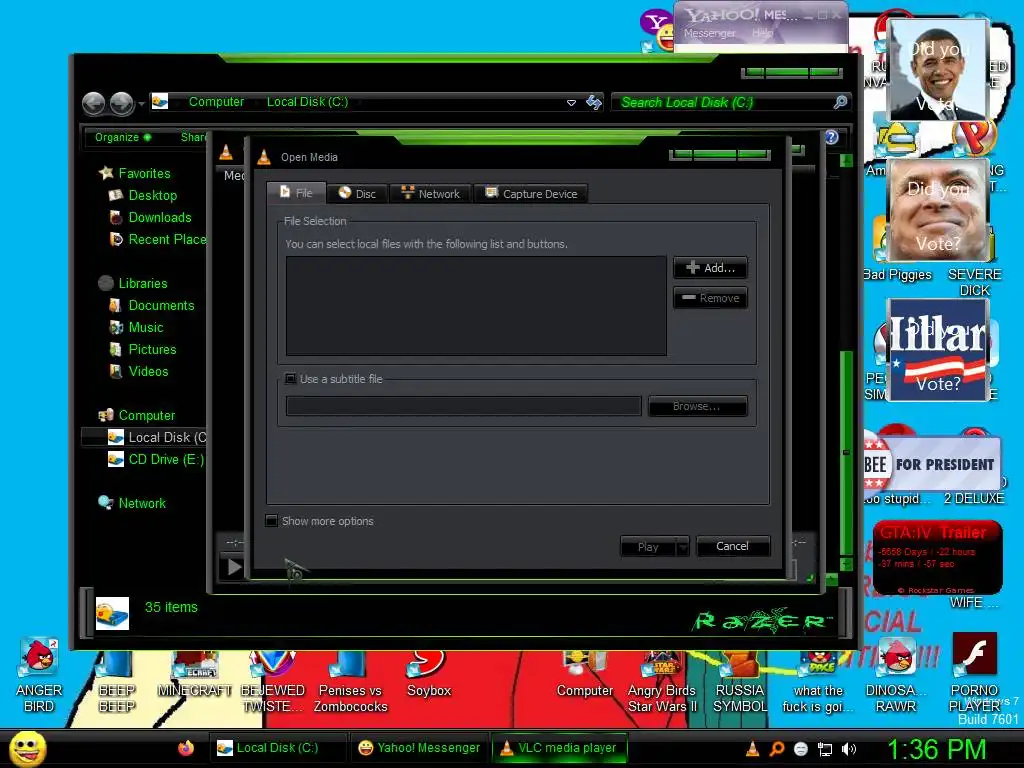Screen dimensions: 1024x768
Task: Switch to Local Disk (C:) taskbar button
Action: (x=277, y=748)
